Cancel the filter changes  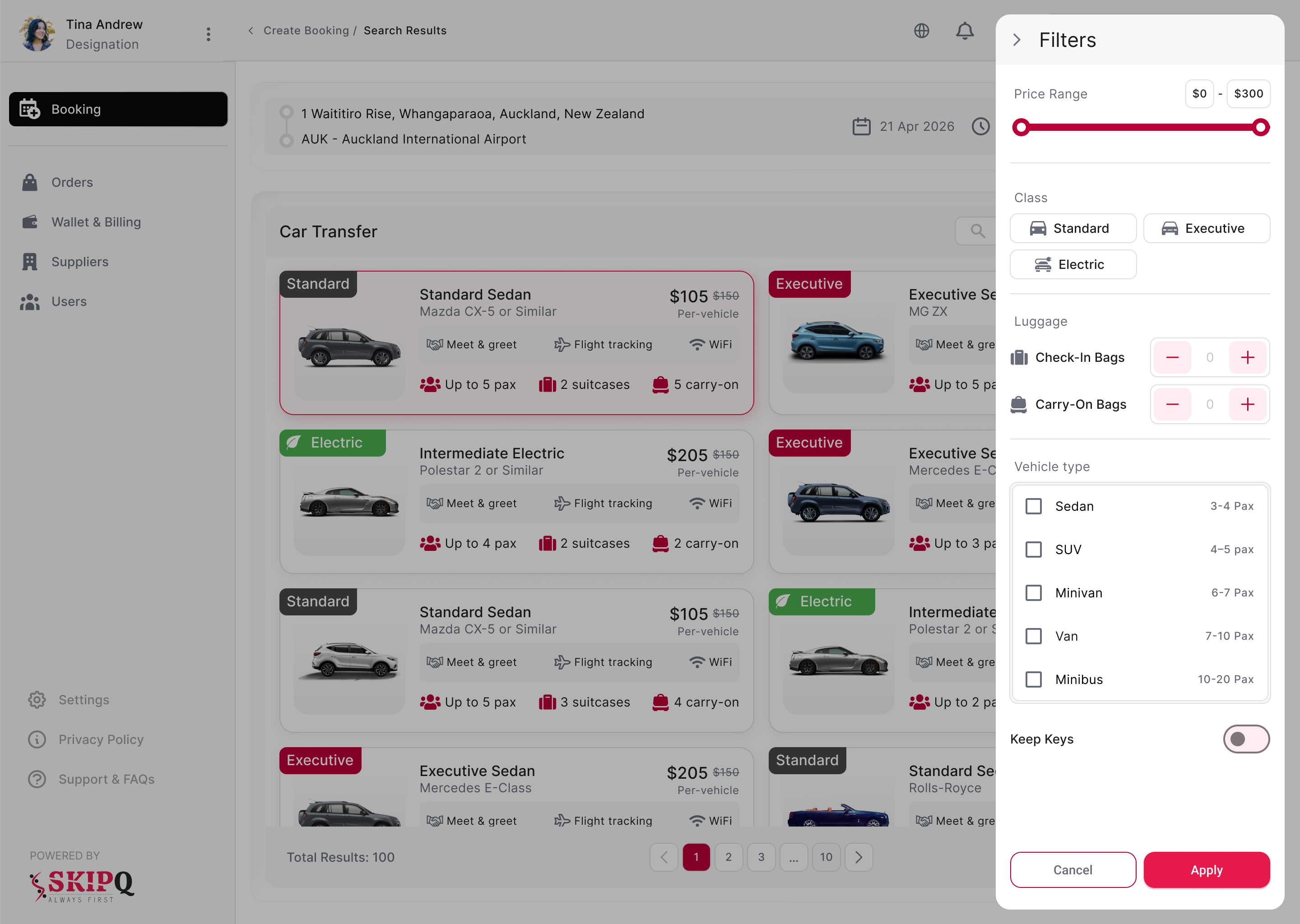(x=1072, y=870)
